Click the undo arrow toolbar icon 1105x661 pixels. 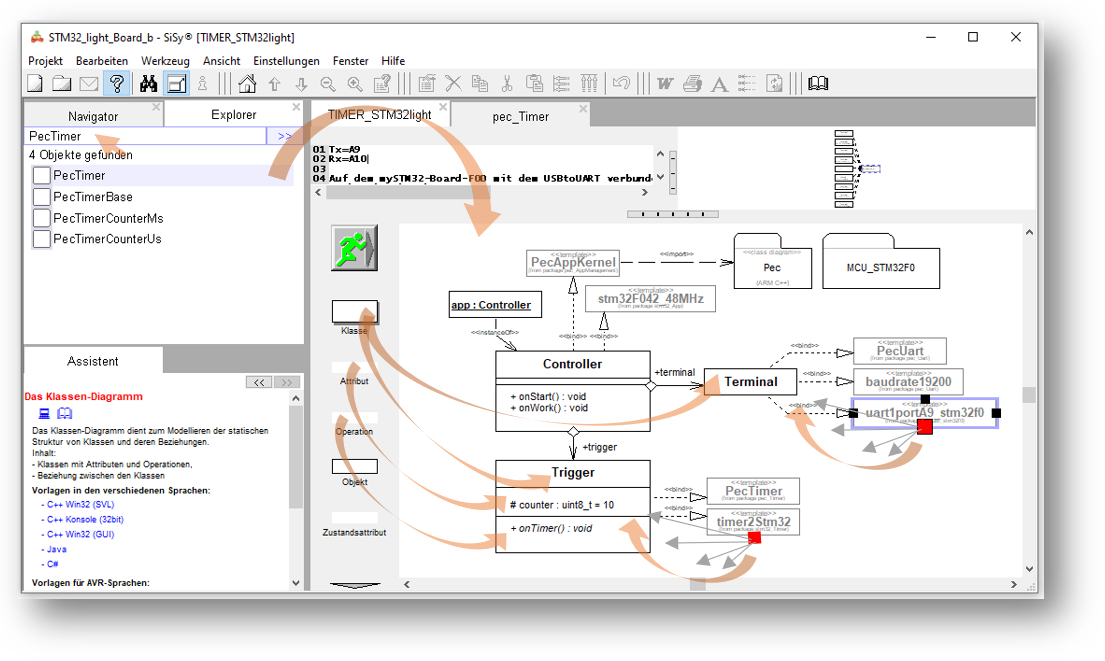(621, 84)
